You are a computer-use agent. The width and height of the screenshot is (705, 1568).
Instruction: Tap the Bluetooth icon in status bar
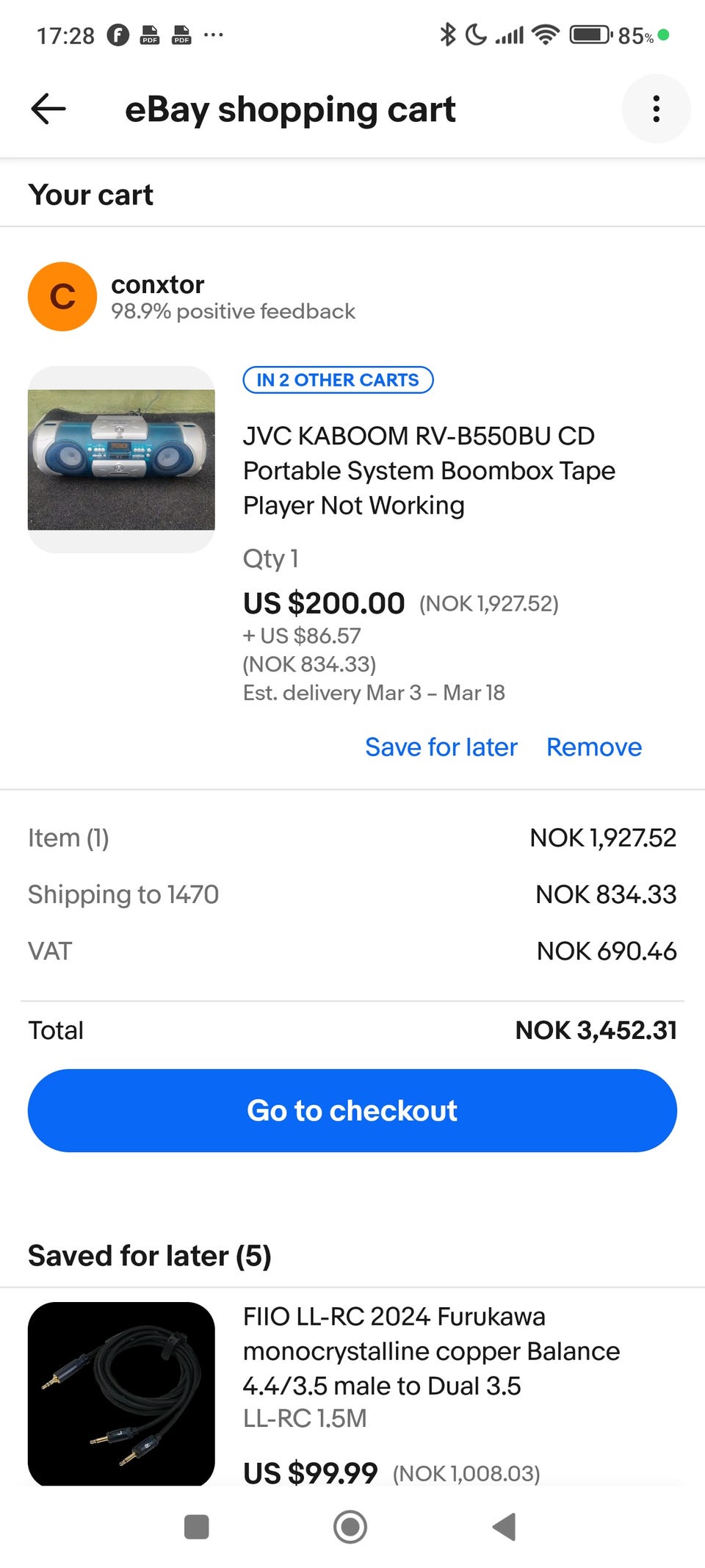pos(447,35)
